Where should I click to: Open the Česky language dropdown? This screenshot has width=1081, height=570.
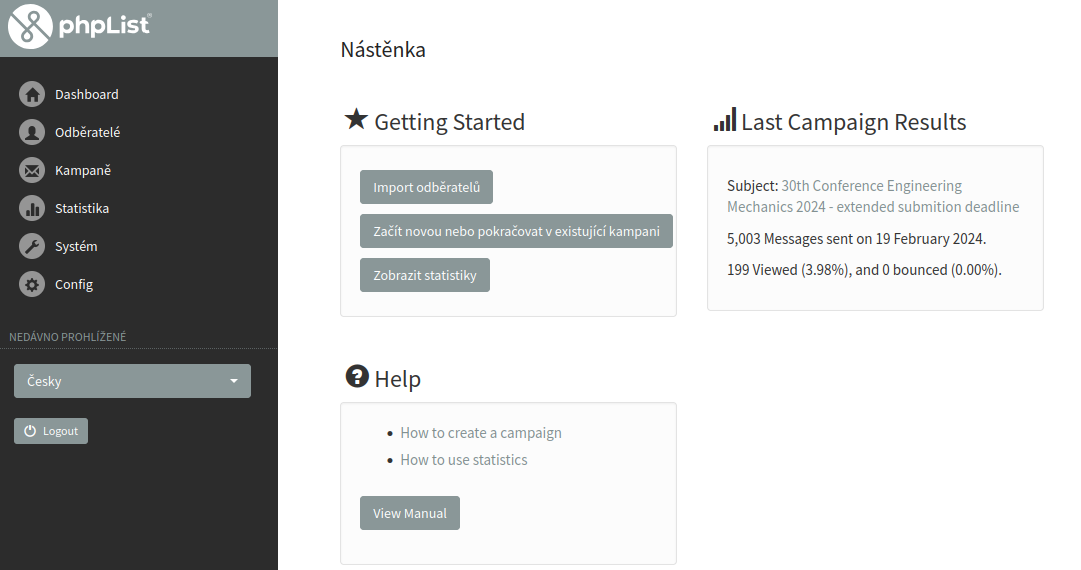pyautogui.click(x=132, y=381)
